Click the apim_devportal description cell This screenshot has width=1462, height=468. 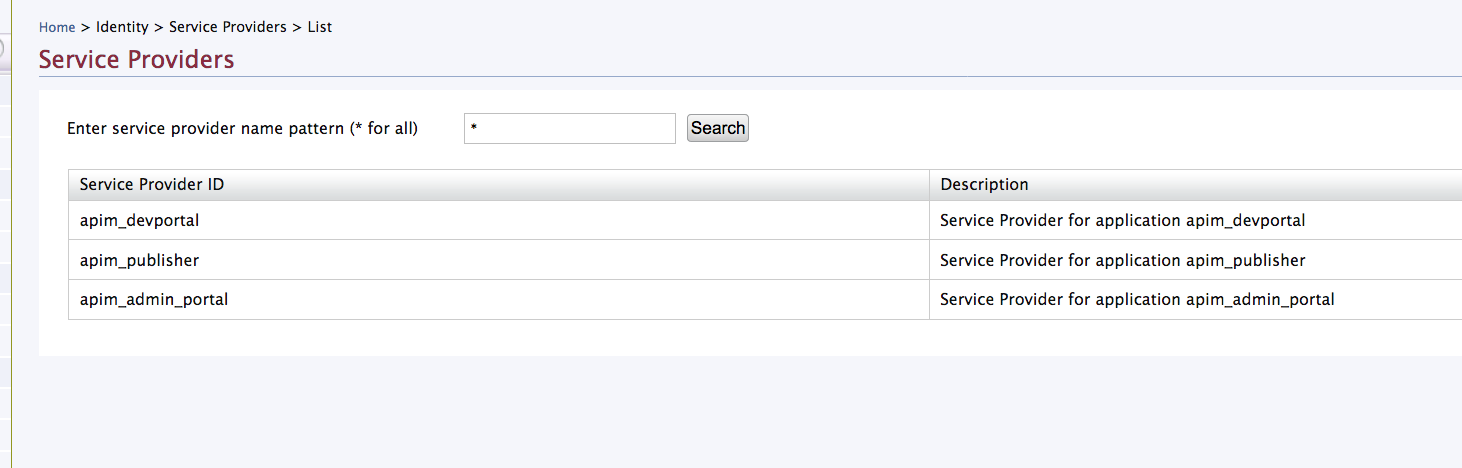pyautogui.click(x=1195, y=220)
